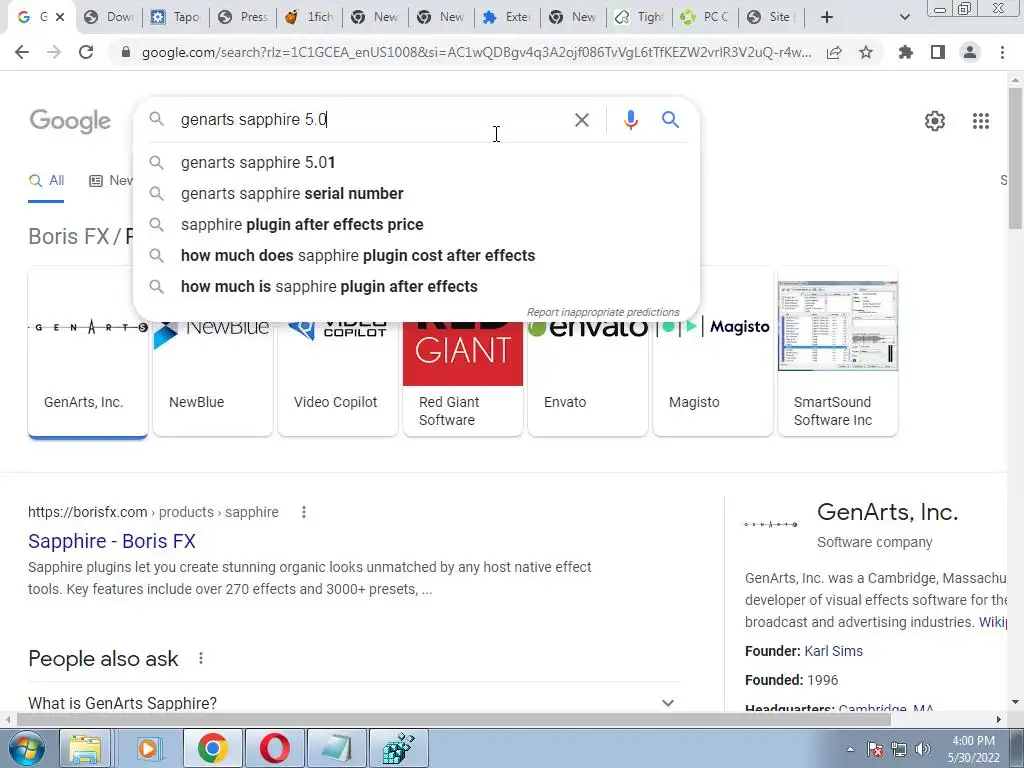Click the Envato company card
The height and width of the screenshot is (768, 1024).
(x=588, y=379)
